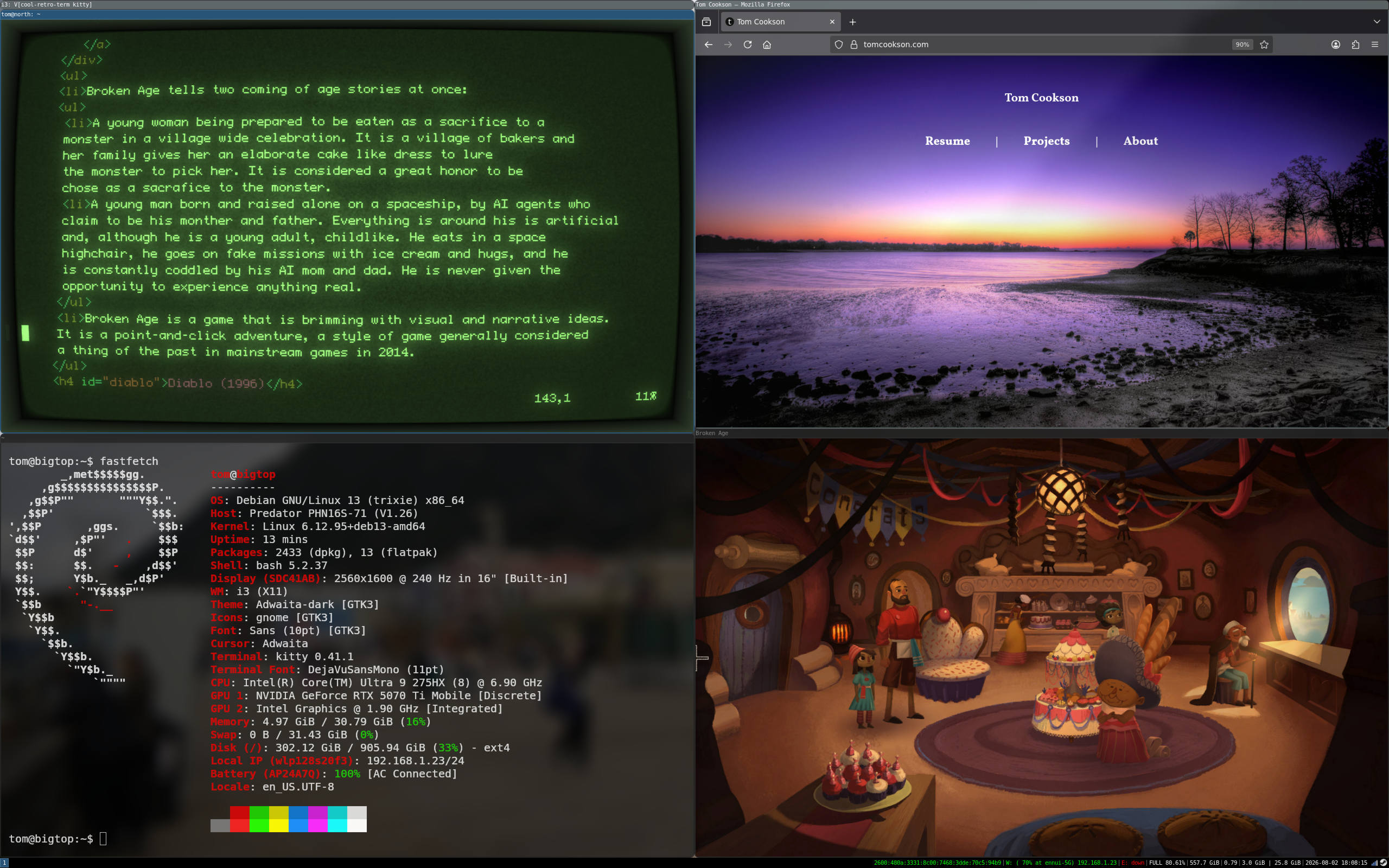Click the tom@north terminal tab title
The width and height of the screenshot is (1389, 868).
(x=347, y=14)
